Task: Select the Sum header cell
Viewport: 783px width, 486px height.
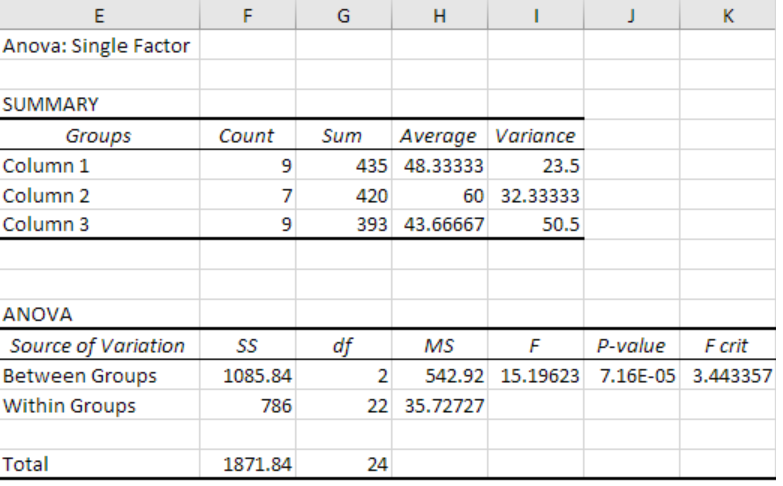Action: click(344, 135)
